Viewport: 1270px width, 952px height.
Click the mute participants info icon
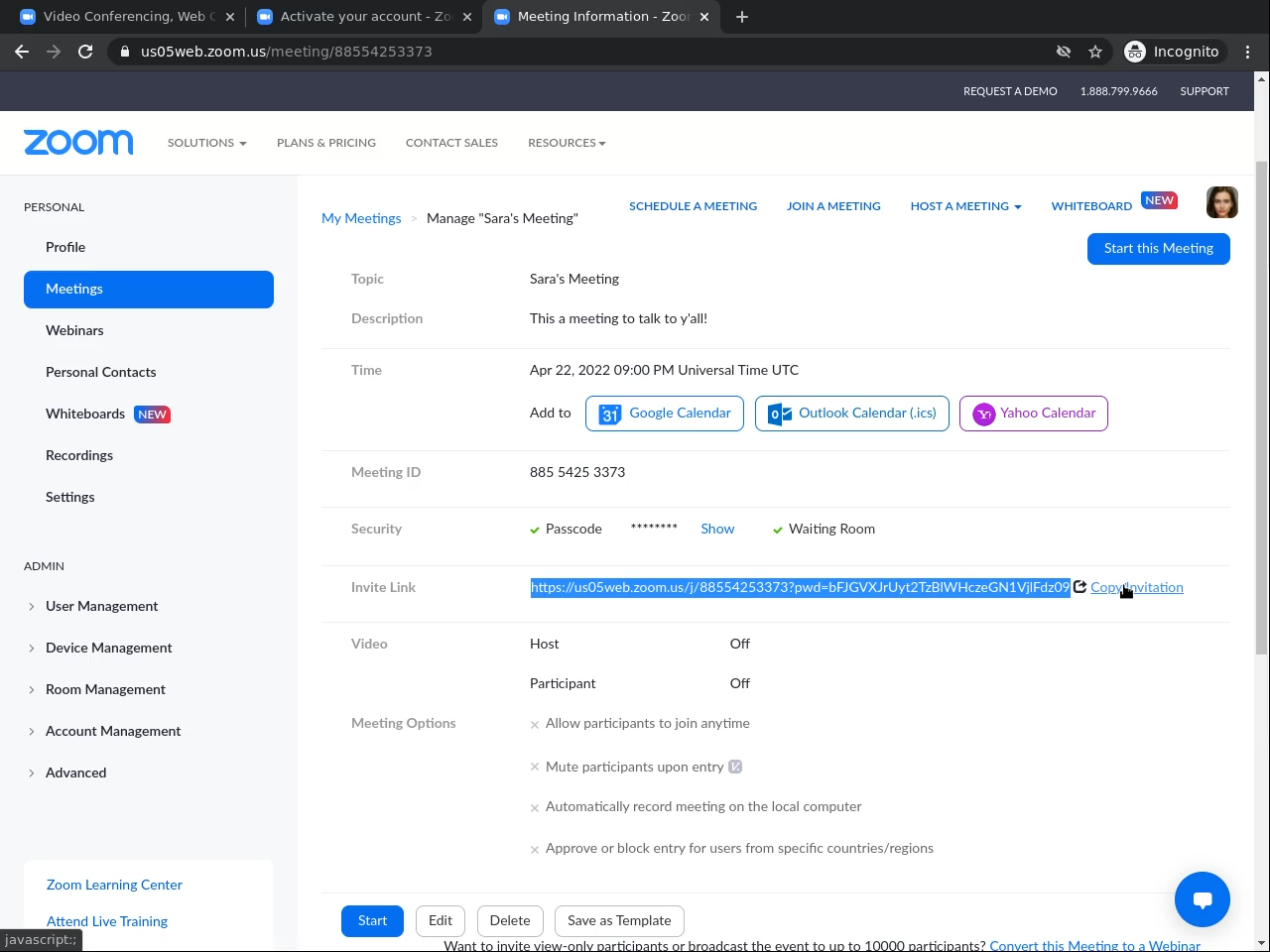[x=735, y=767]
